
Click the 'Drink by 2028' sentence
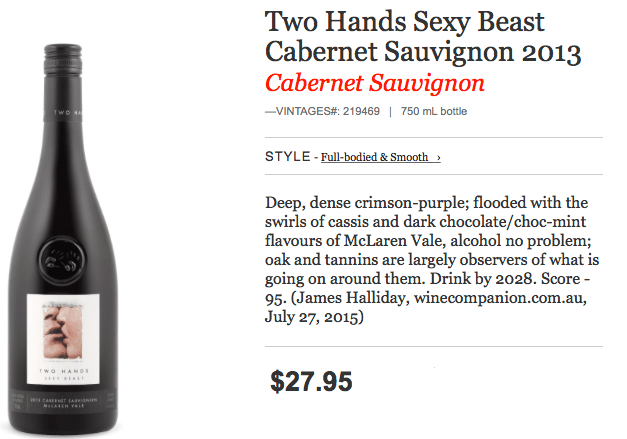[483, 279]
